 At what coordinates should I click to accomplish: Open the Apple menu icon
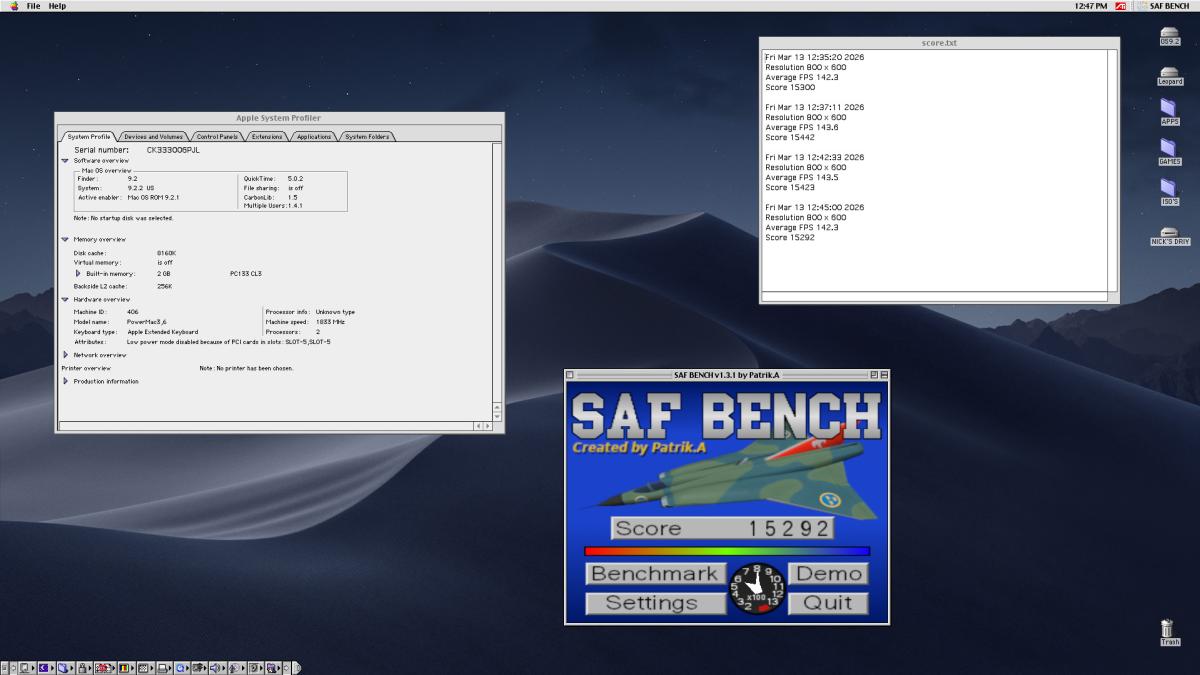click(14, 6)
